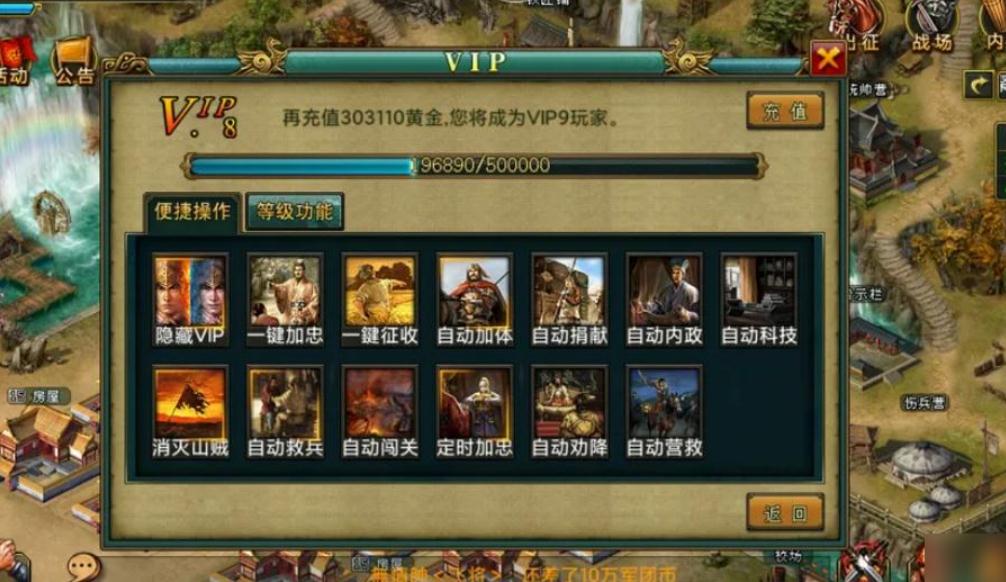Select the 消灭山贼 bandit flag icon
Screen dimensions: 1006x582
tap(190, 413)
